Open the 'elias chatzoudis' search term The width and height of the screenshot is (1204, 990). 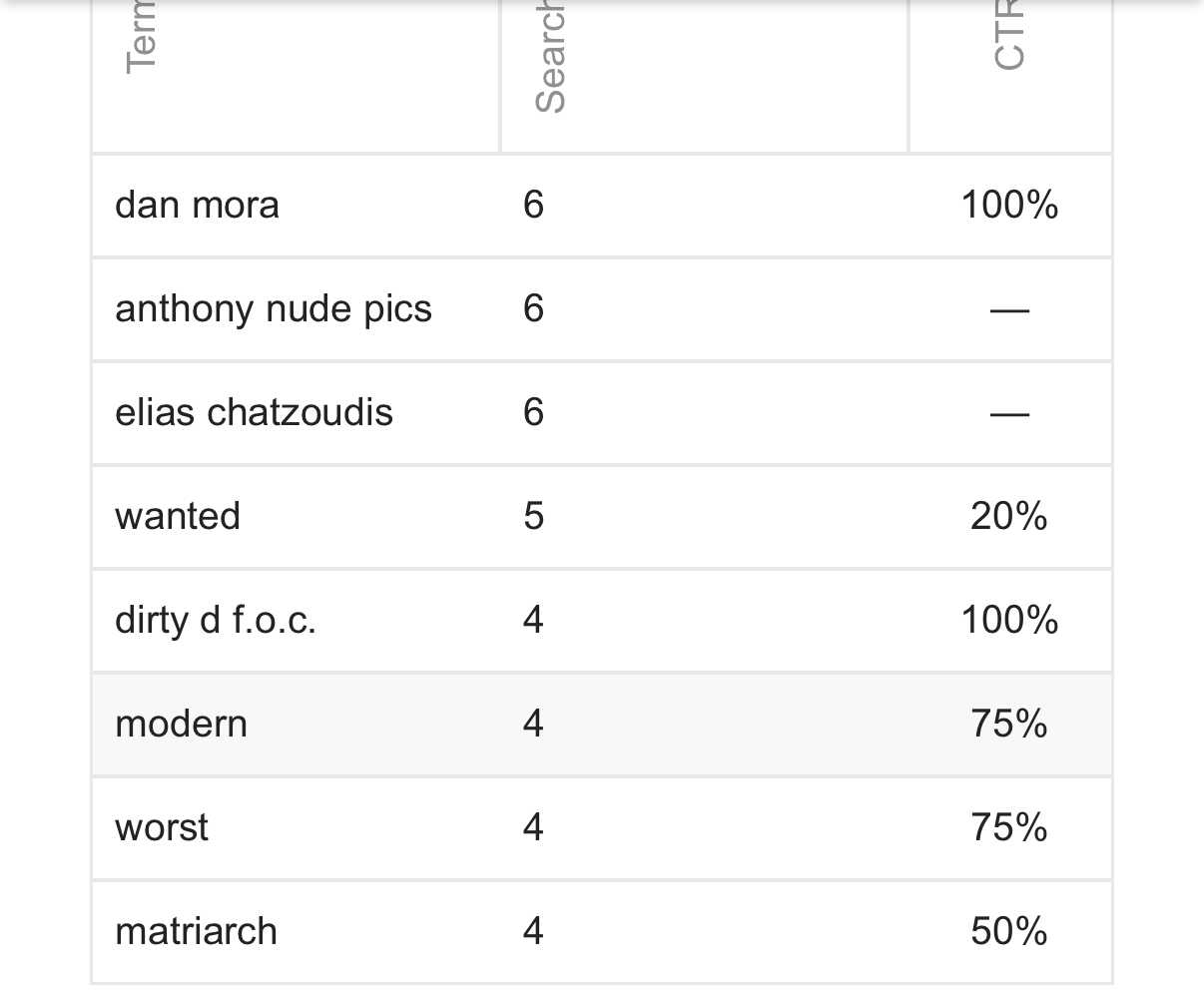point(254,413)
